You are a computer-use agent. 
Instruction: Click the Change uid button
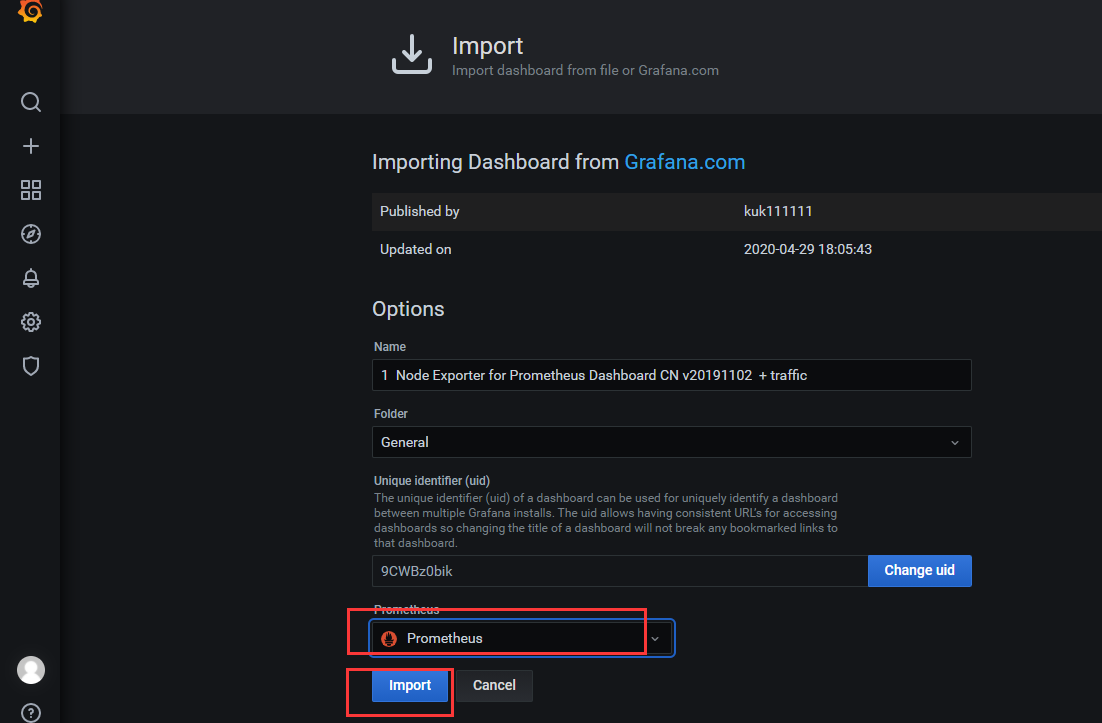tap(919, 571)
